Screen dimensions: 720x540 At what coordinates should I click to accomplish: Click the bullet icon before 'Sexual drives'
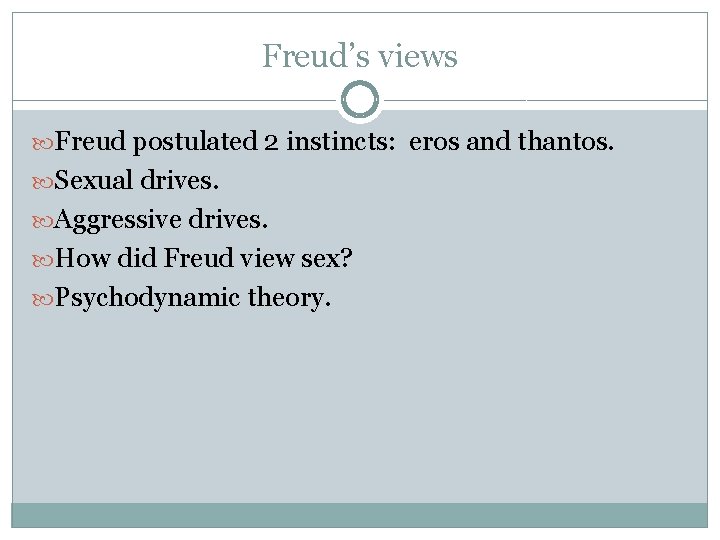click(43, 183)
